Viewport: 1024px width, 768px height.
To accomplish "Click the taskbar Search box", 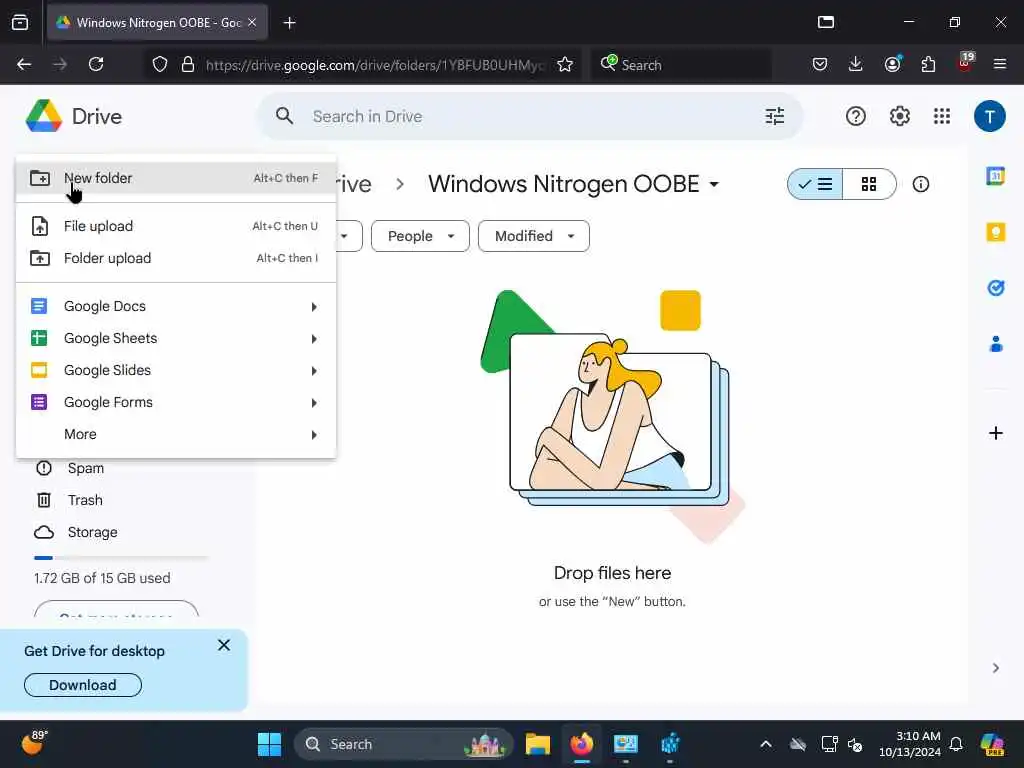I will pyautogui.click(x=404, y=744).
